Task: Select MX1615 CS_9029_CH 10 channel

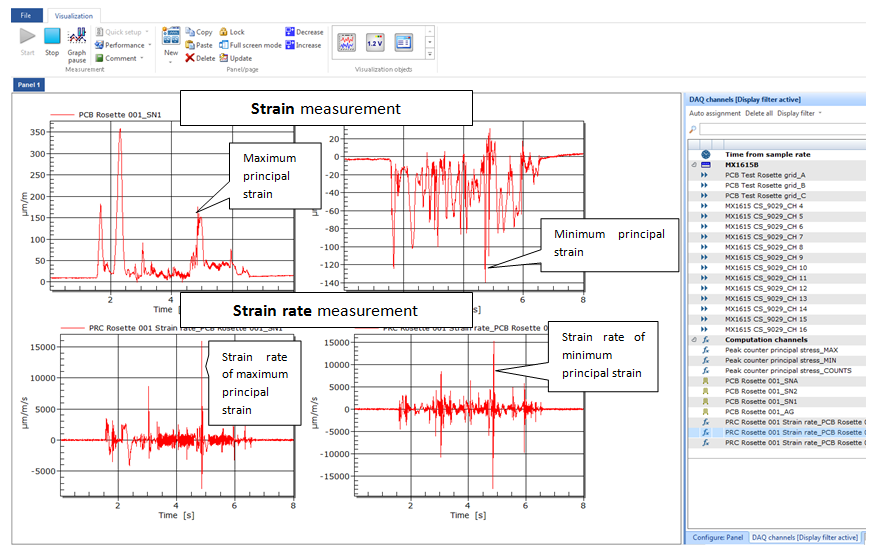Action: tap(776, 267)
